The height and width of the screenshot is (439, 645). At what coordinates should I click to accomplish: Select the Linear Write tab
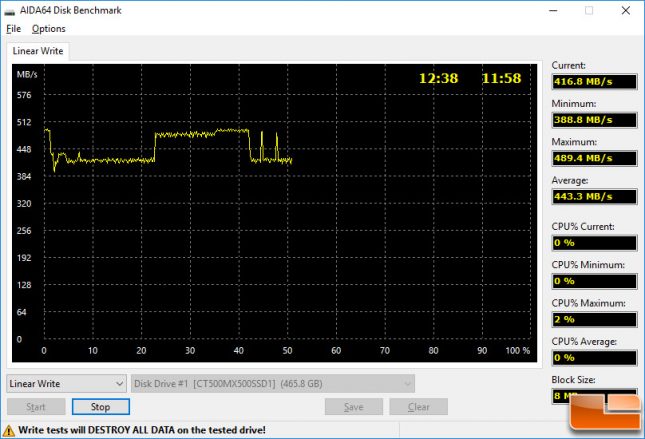coord(37,51)
